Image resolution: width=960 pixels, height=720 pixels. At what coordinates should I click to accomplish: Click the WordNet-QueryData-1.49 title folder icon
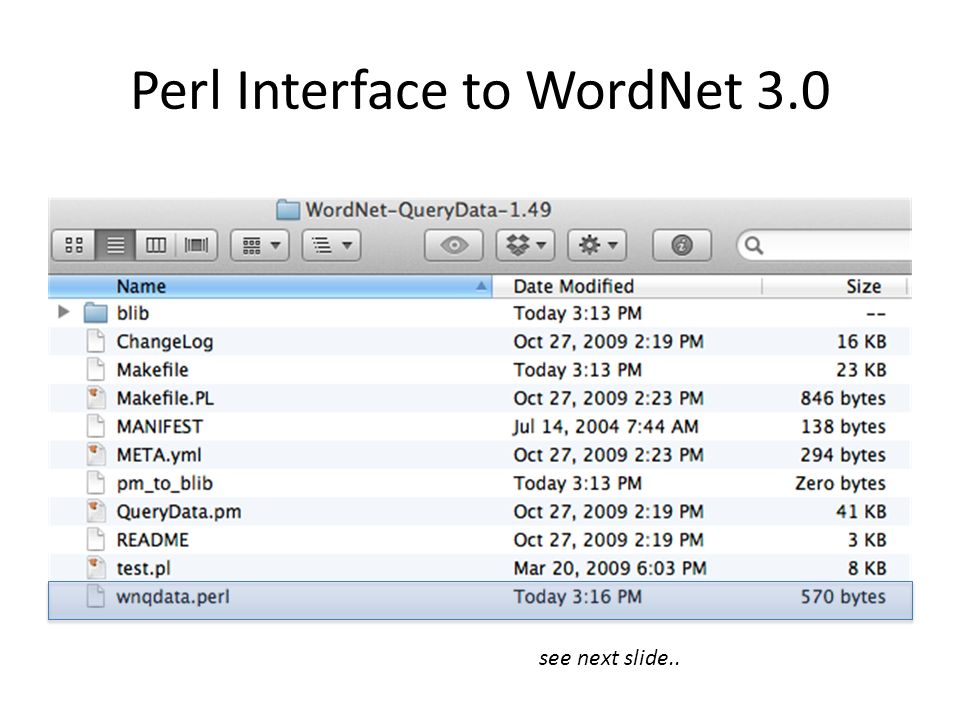coord(288,210)
